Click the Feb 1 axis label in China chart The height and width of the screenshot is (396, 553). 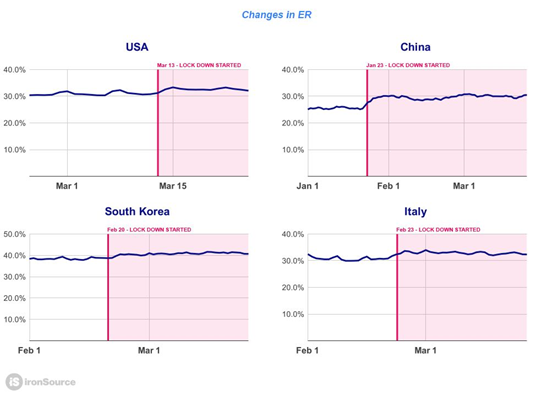(x=388, y=186)
